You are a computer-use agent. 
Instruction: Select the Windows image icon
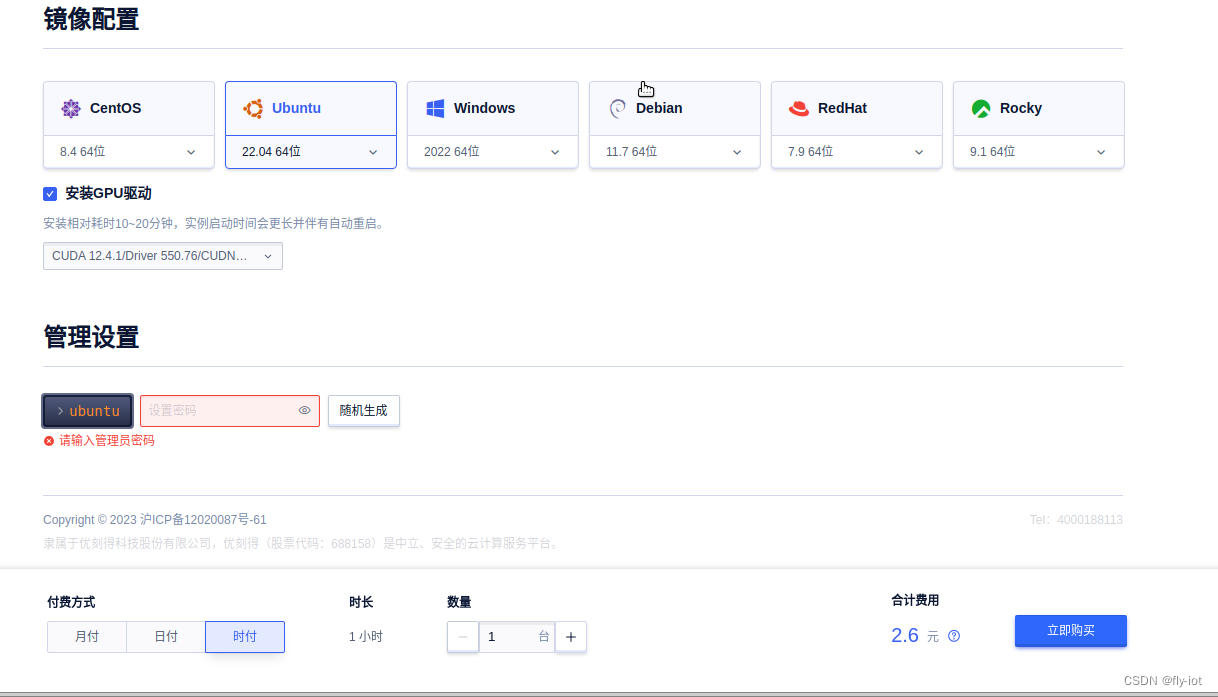pos(434,107)
